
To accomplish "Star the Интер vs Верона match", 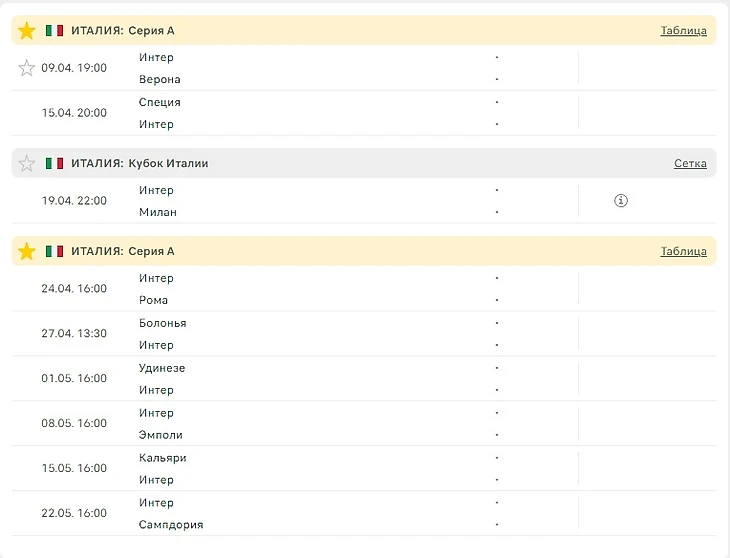I will click(x=27, y=68).
